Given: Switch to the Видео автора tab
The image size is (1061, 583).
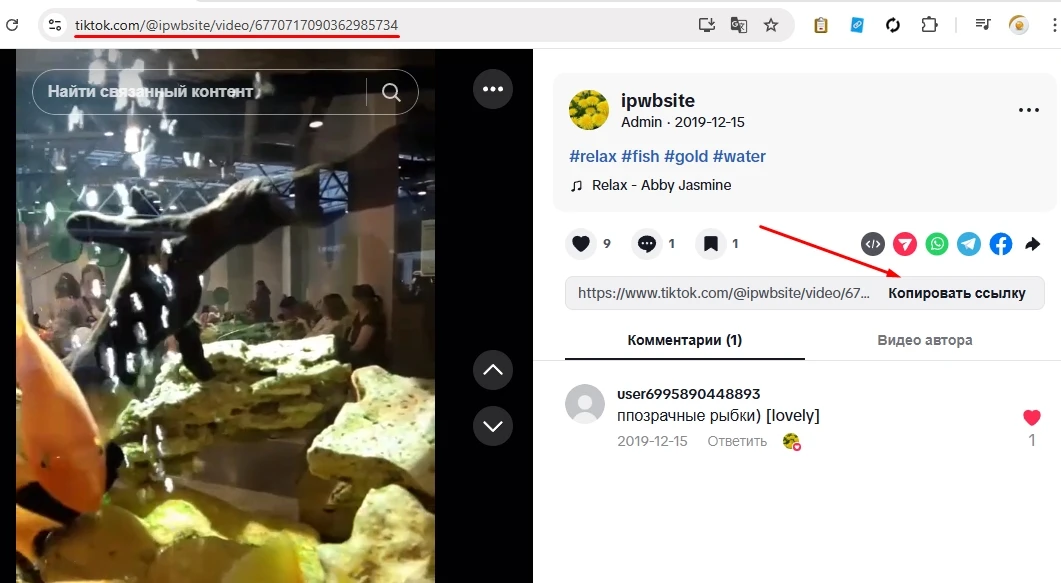Looking at the screenshot, I should pyautogui.click(x=924, y=340).
